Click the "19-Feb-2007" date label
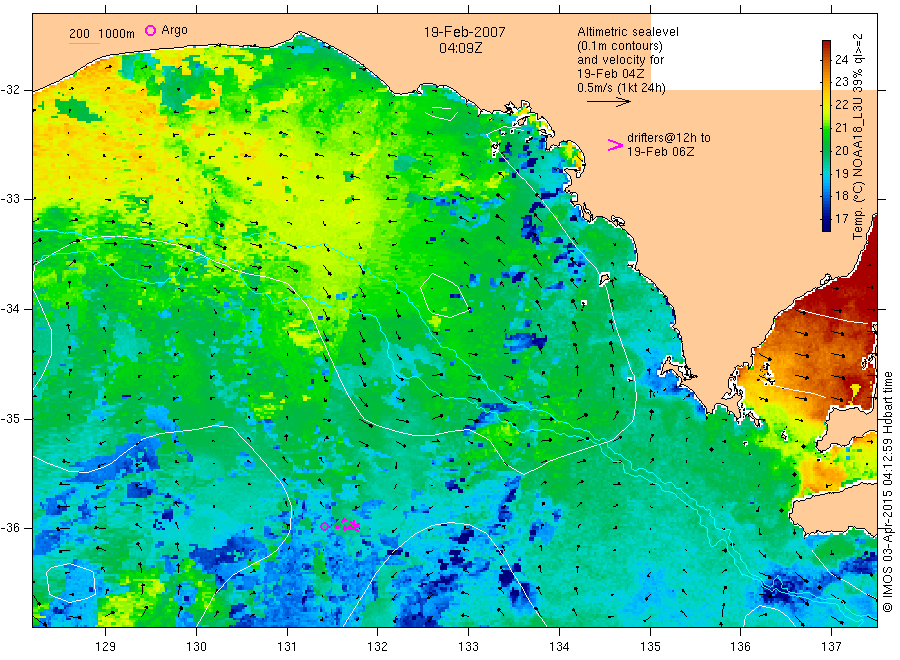This screenshot has width=900, height=660. pos(464,32)
